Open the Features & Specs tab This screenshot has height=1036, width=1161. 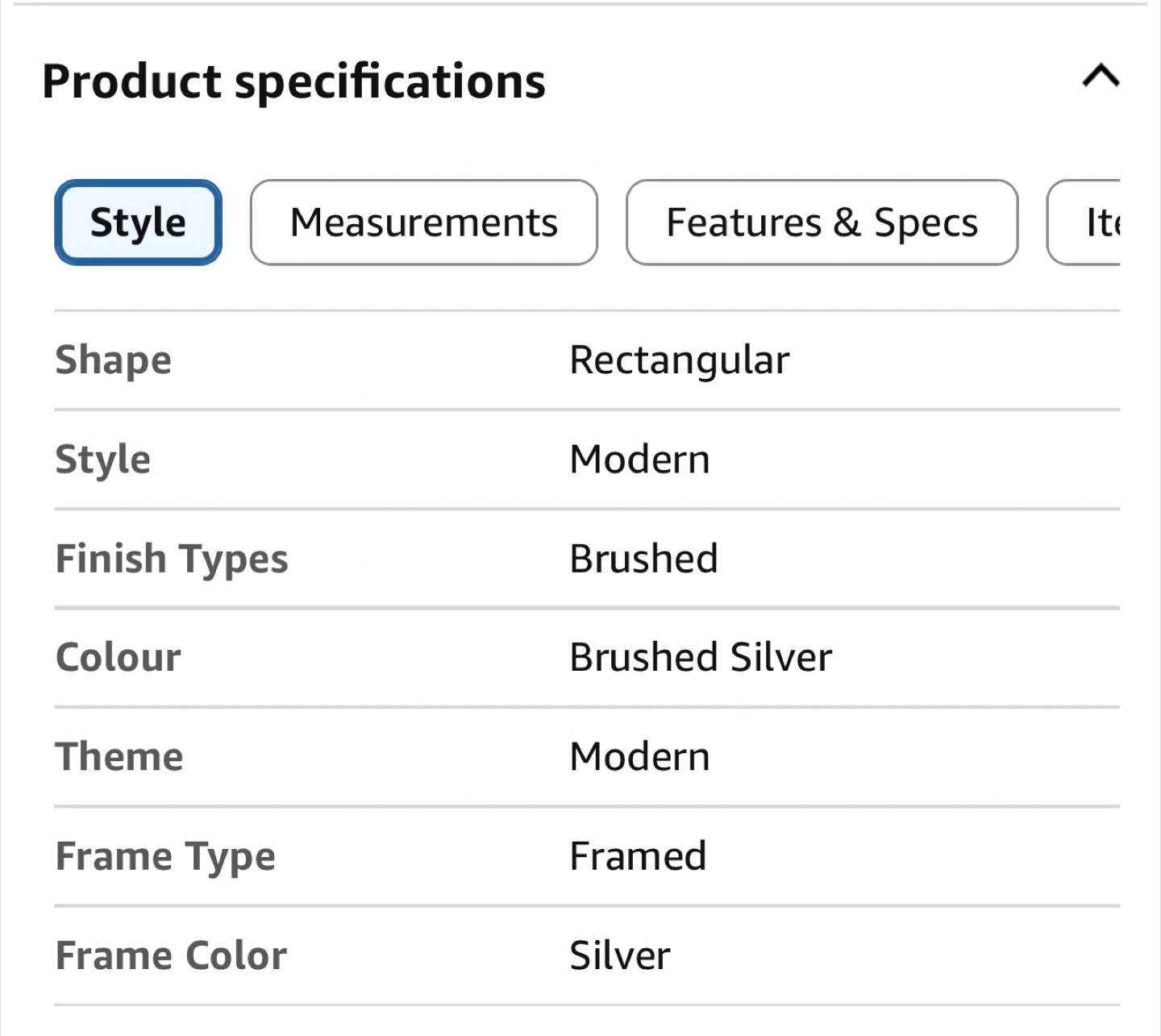(x=822, y=223)
